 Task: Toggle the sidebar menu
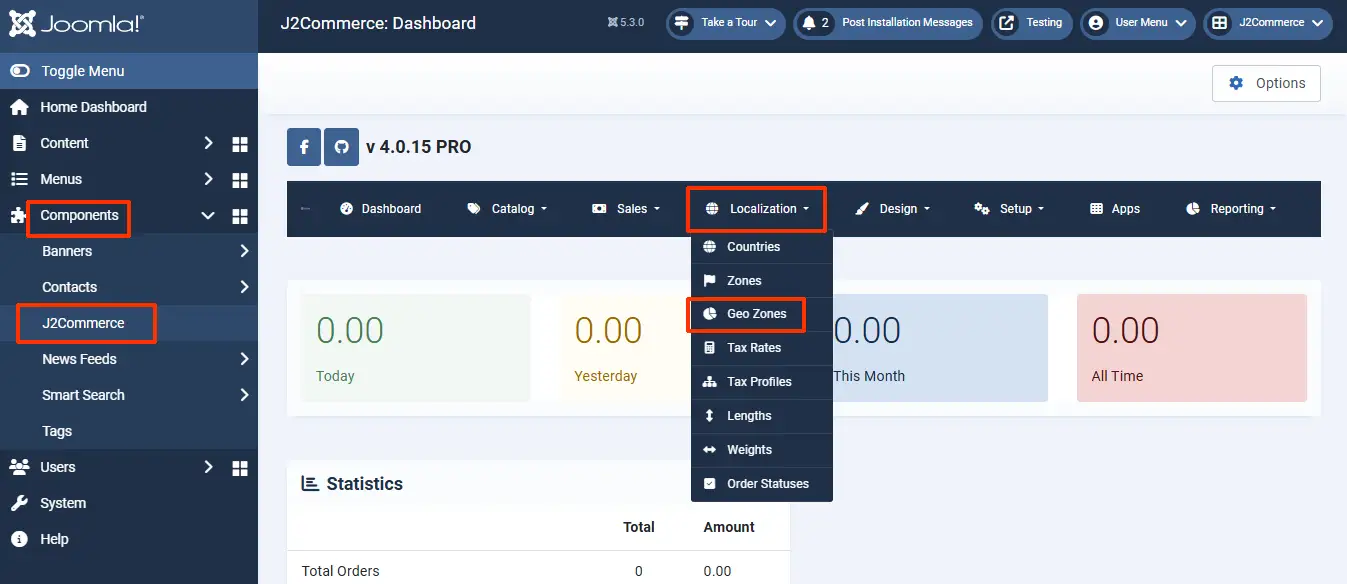[129, 71]
